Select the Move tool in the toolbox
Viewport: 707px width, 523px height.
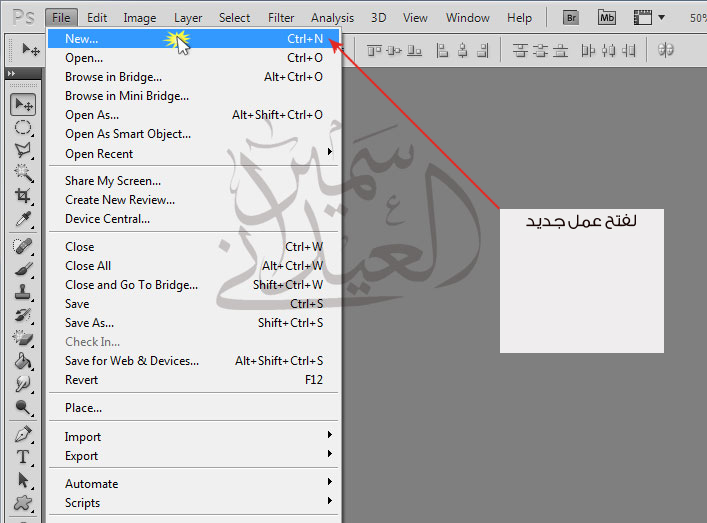(23, 105)
